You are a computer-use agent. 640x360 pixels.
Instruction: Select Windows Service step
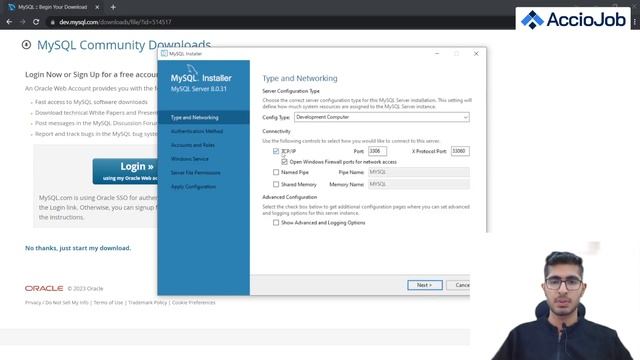tap(190, 159)
